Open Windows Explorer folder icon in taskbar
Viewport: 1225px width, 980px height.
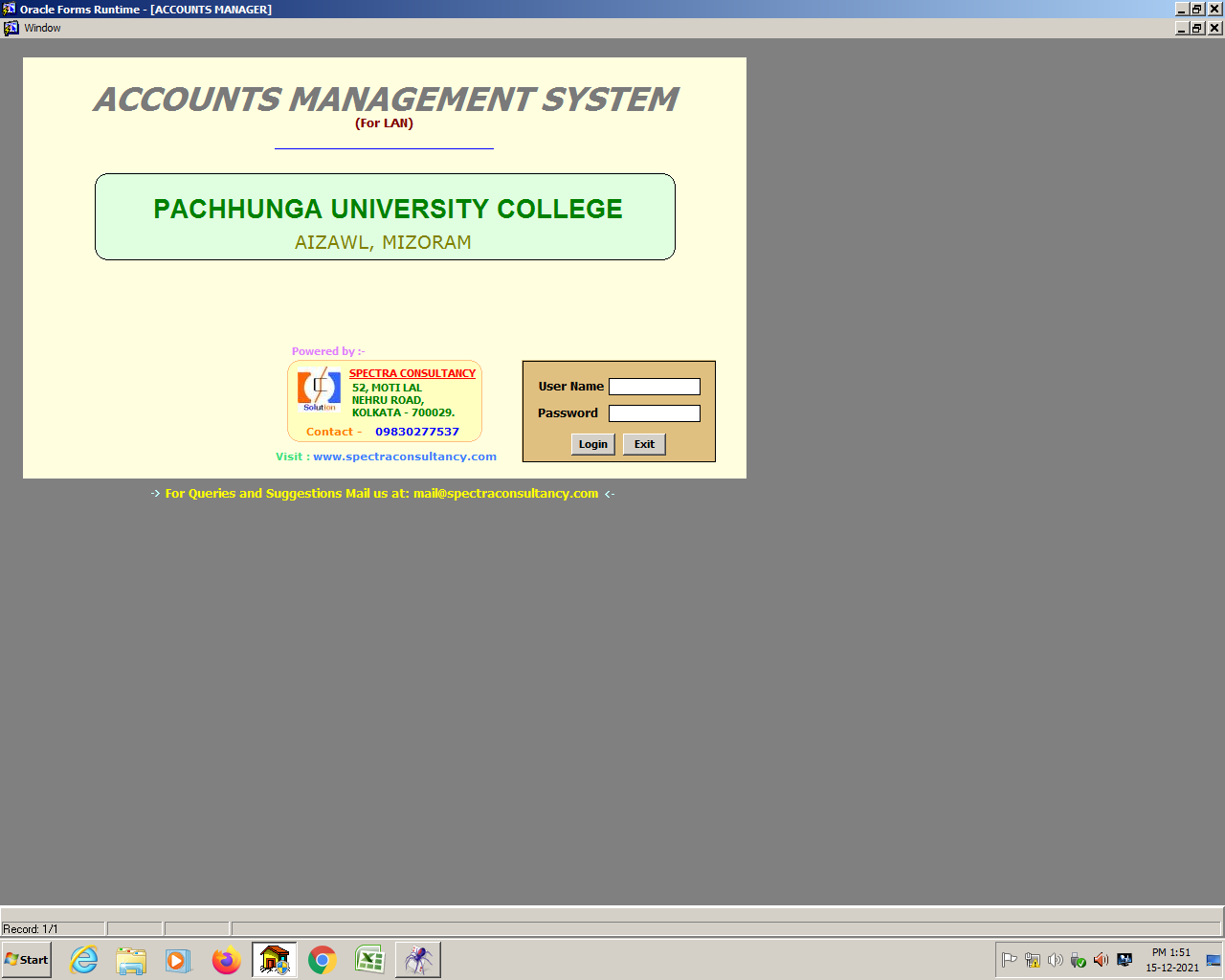[x=131, y=960]
